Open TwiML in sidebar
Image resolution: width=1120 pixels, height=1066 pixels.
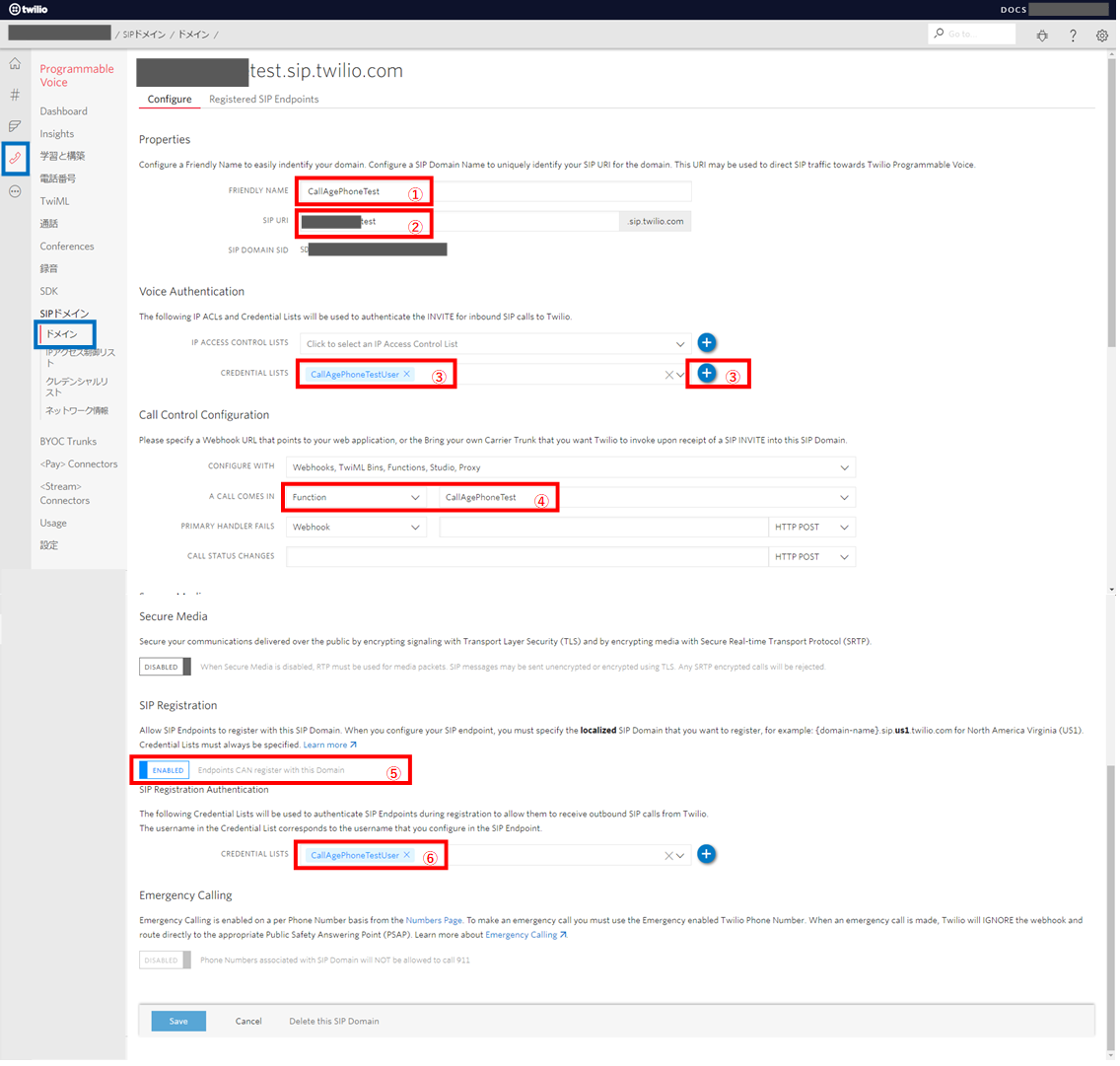(x=55, y=201)
